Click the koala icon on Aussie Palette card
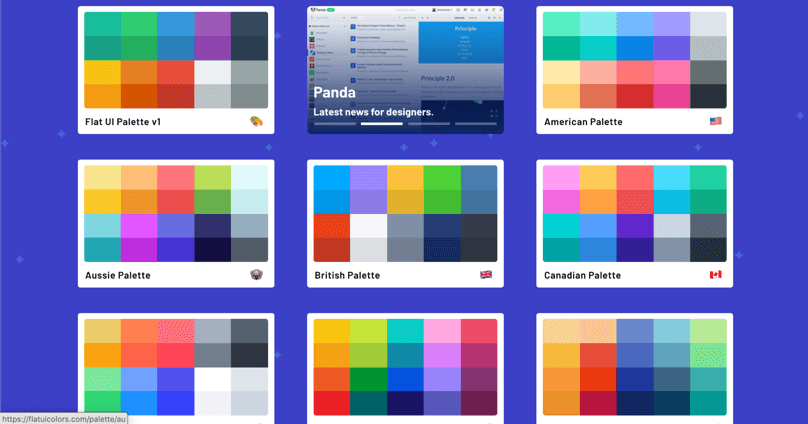The image size is (808, 424). tap(256, 275)
